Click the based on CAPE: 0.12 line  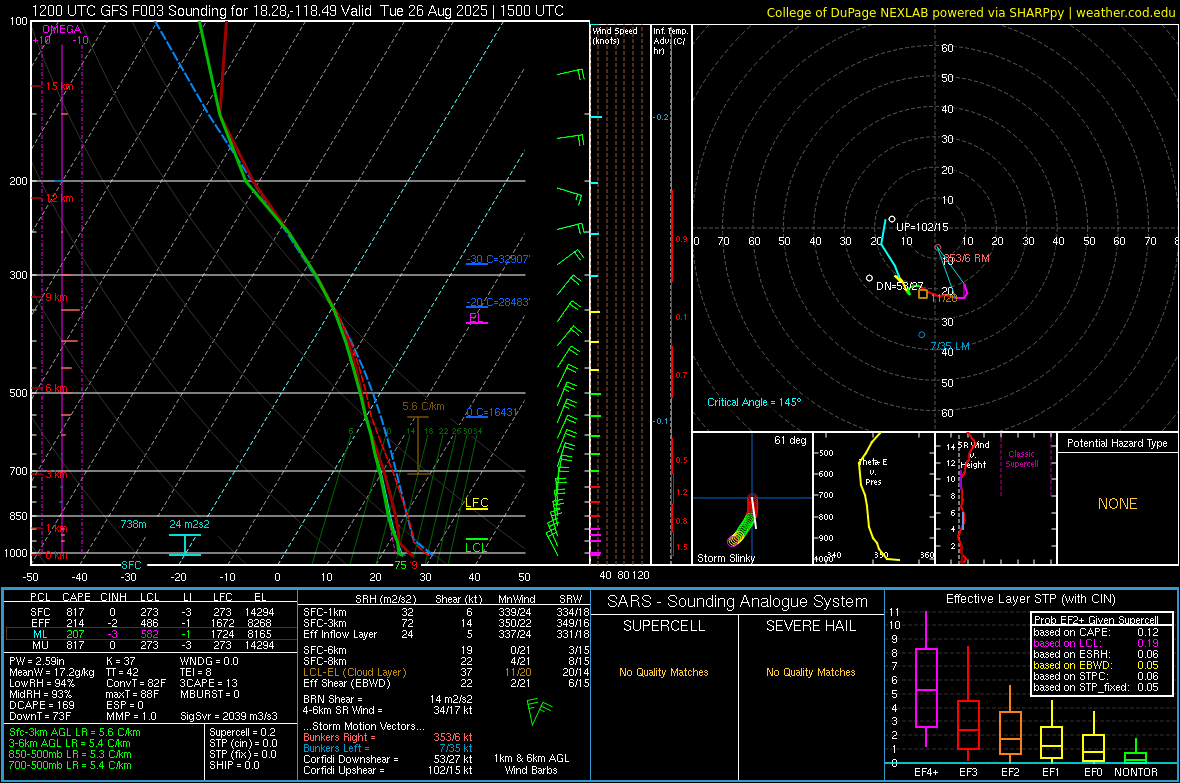pos(1096,632)
